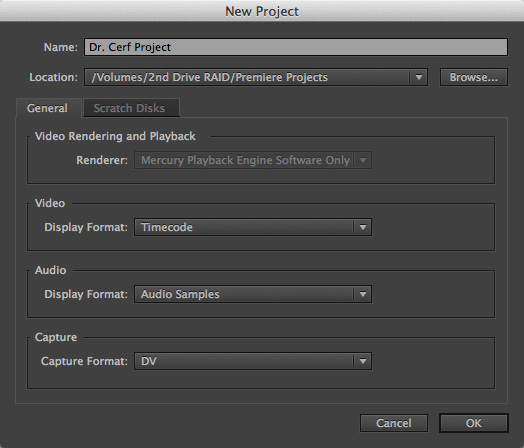Click the Name: label
The image size is (524, 448).
click(60, 47)
